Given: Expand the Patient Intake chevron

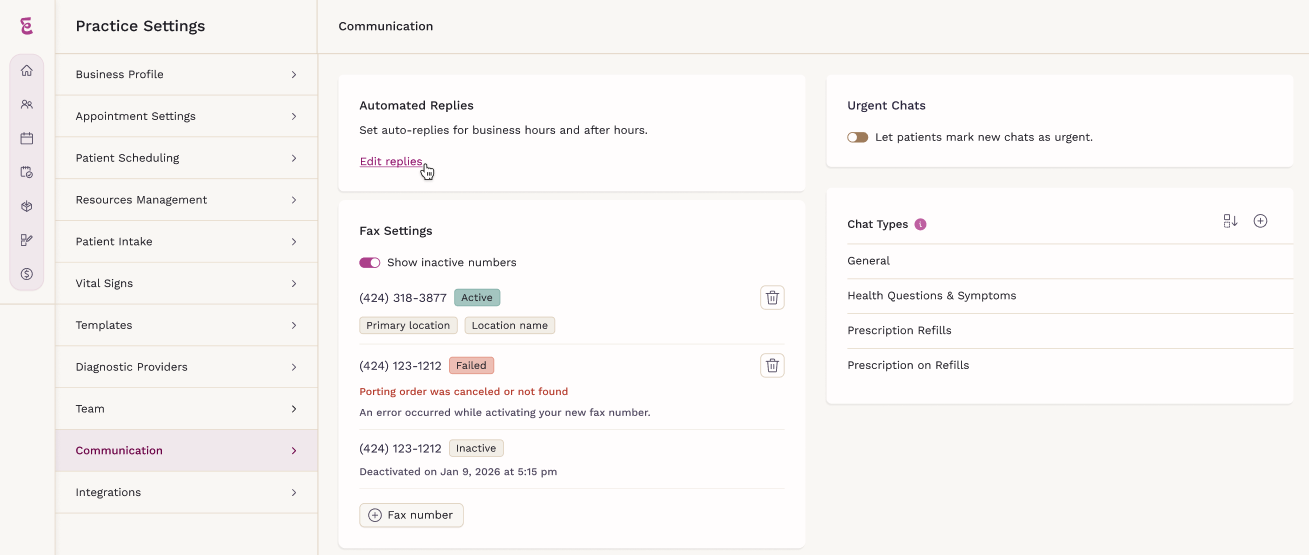Looking at the screenshot, I should pos(294,242).
